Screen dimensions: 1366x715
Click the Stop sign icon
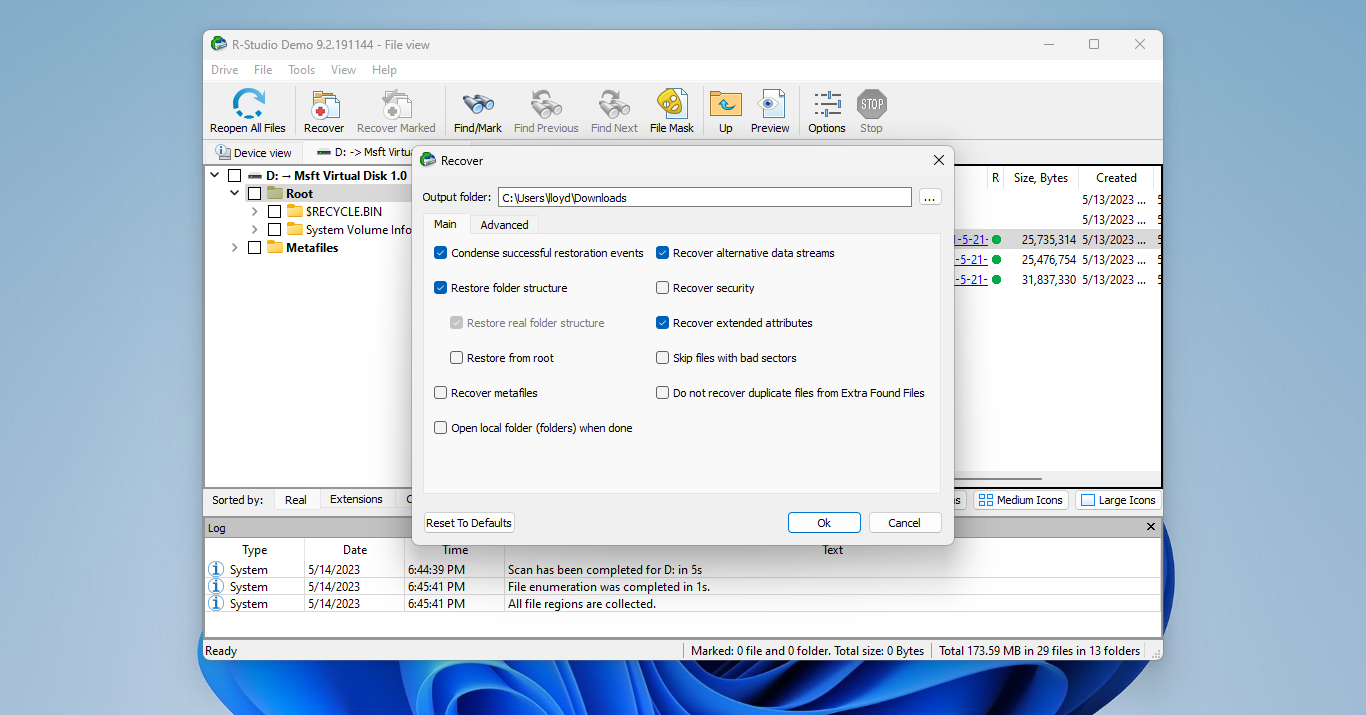tap(872, 104)
